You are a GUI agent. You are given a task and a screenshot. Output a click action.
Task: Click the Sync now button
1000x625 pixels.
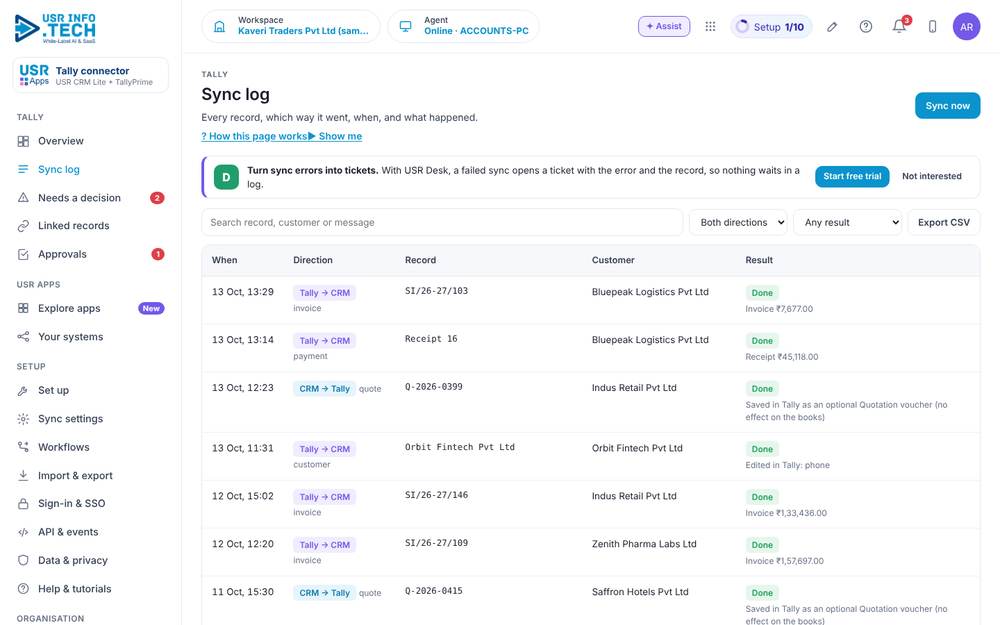pos(947,106)
